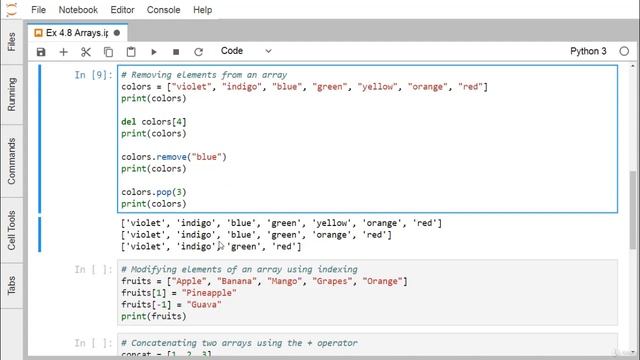
Task: Click the '# Removing elements from an array' comment
Action: coord(204,75)
